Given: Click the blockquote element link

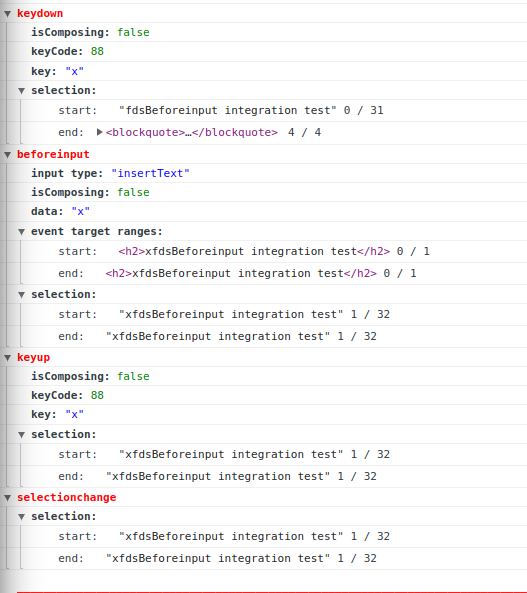Looking at the screenshot, I should click(191, 132).
